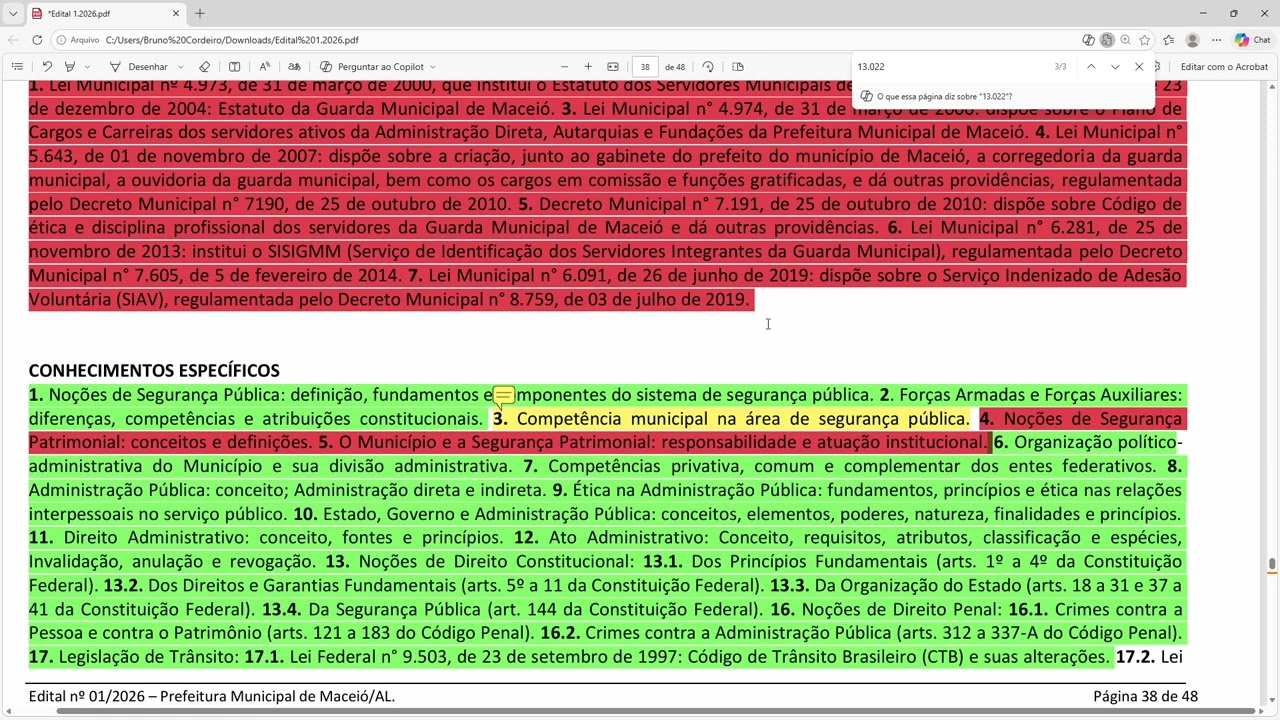Screen dimensions: 1280x720
Task: Click the undo arrow in PDF toolbar
Action: (46, 67)
